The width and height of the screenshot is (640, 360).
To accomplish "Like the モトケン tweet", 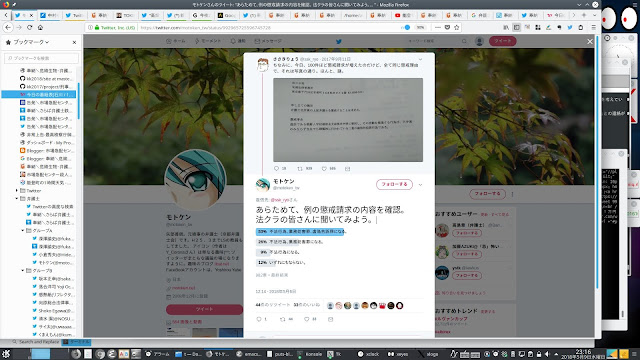I will click(307, 319).
